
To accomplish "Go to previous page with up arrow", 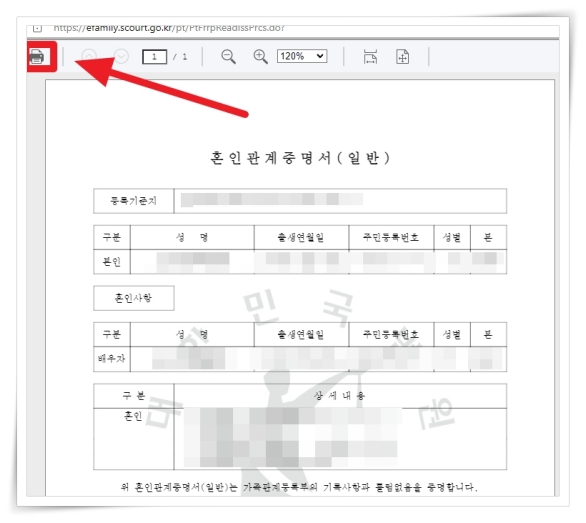I will point(89,56).
